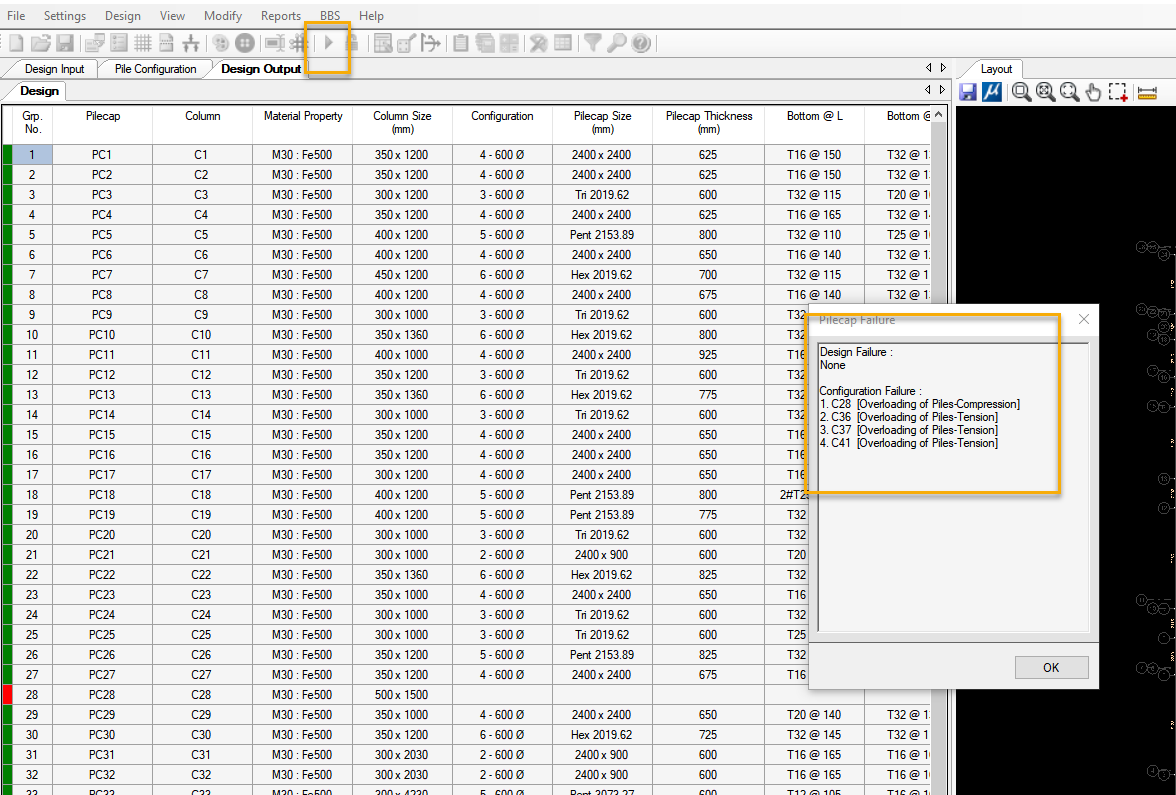1176x795 pixels.
Task: Click the branching arrow icon in the toolbar
Action: 430,43
